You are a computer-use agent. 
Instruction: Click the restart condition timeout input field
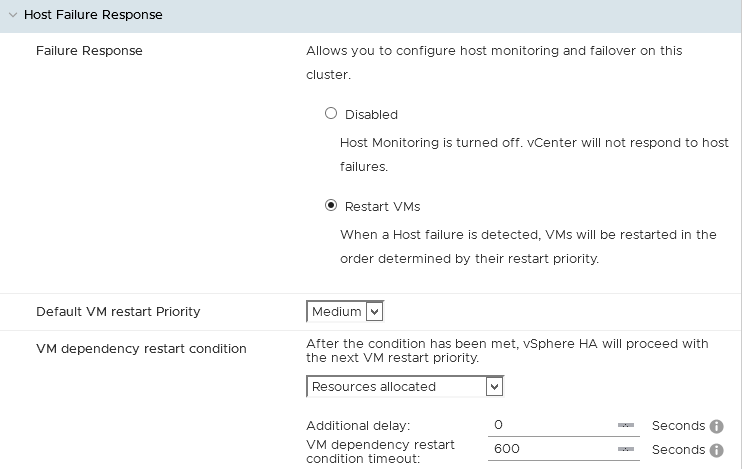tap(550, 449)
